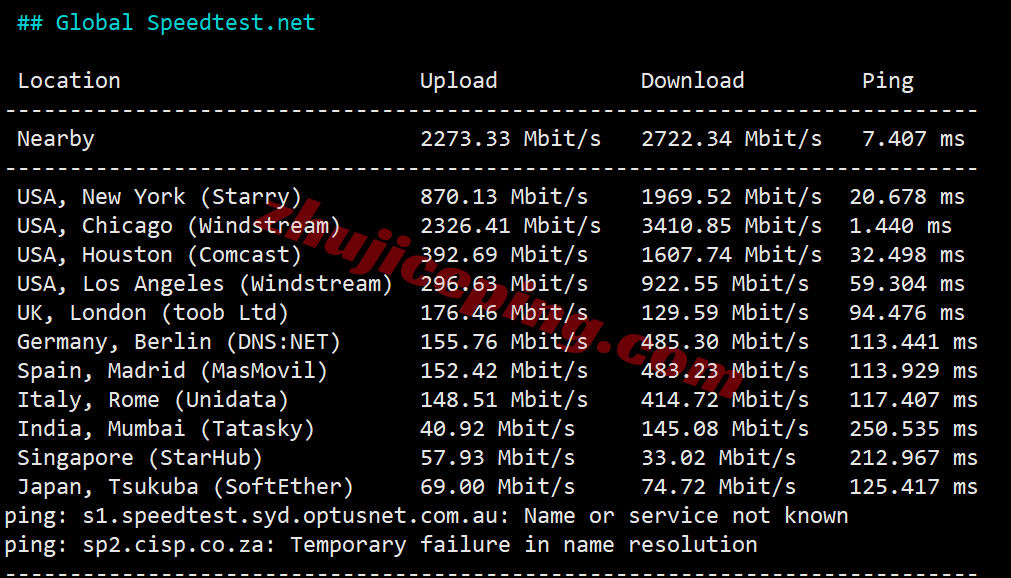Click London upload 176.46 Mbit/s
1011x578 pixels.
tap(504, 313)
